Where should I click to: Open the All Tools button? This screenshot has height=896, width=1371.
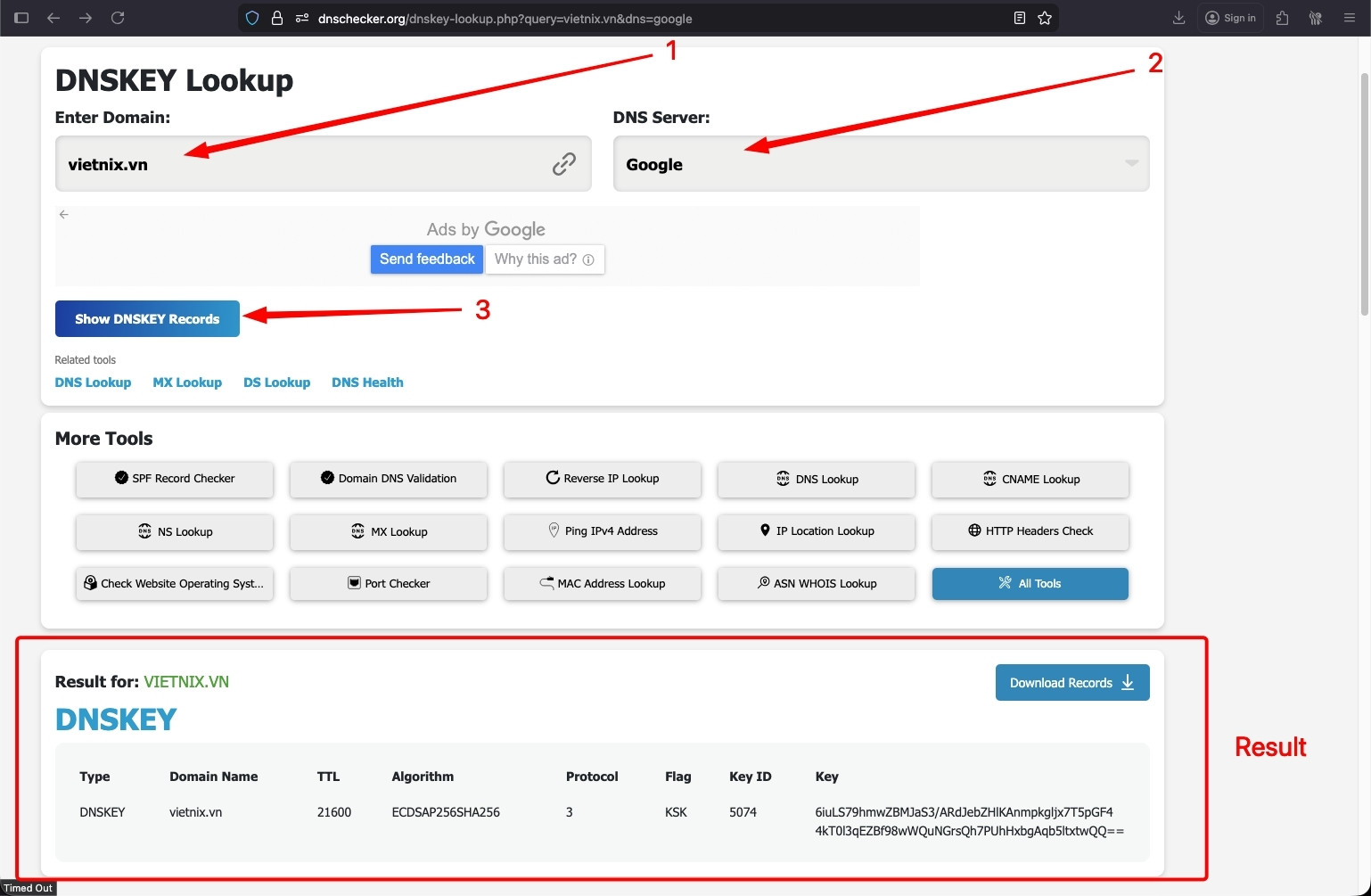click(1030, 584)
